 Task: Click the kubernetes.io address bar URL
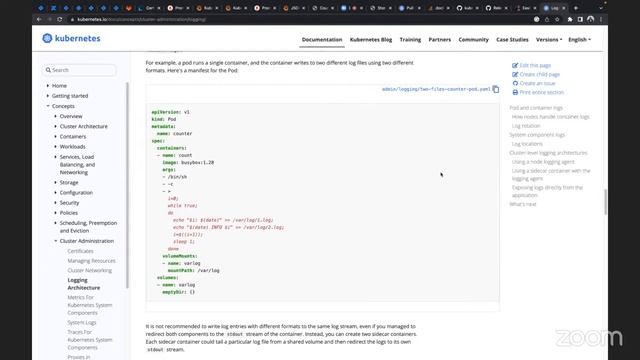pos(142,19)
